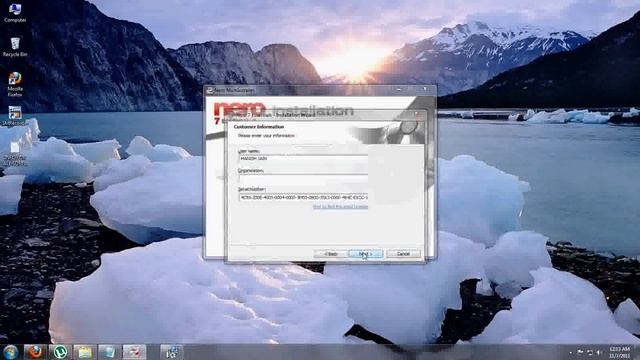Click the 'How to find the serial number' link
This screenshot has height=360, width=640.
click(x=340, y=207)
